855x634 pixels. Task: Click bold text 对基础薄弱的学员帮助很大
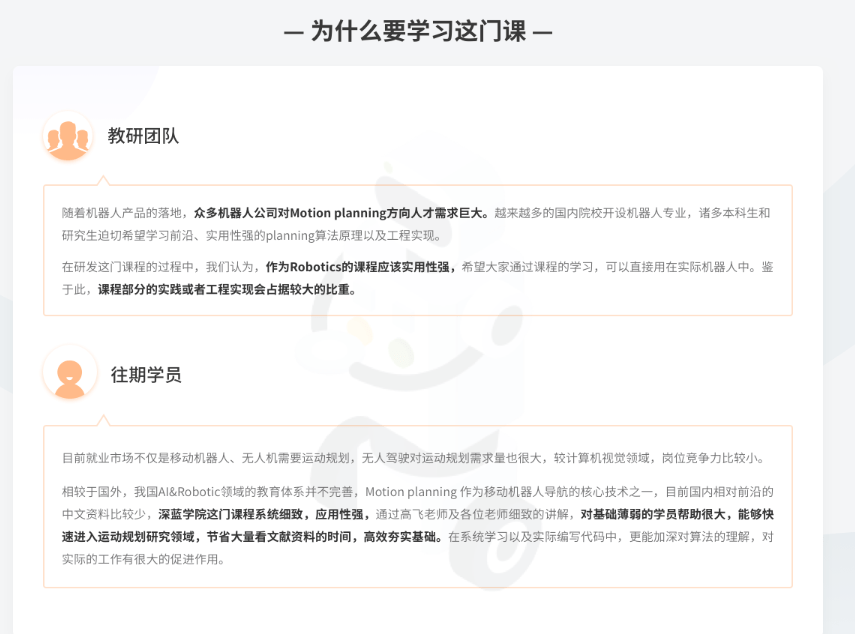[x=653, y=515]
